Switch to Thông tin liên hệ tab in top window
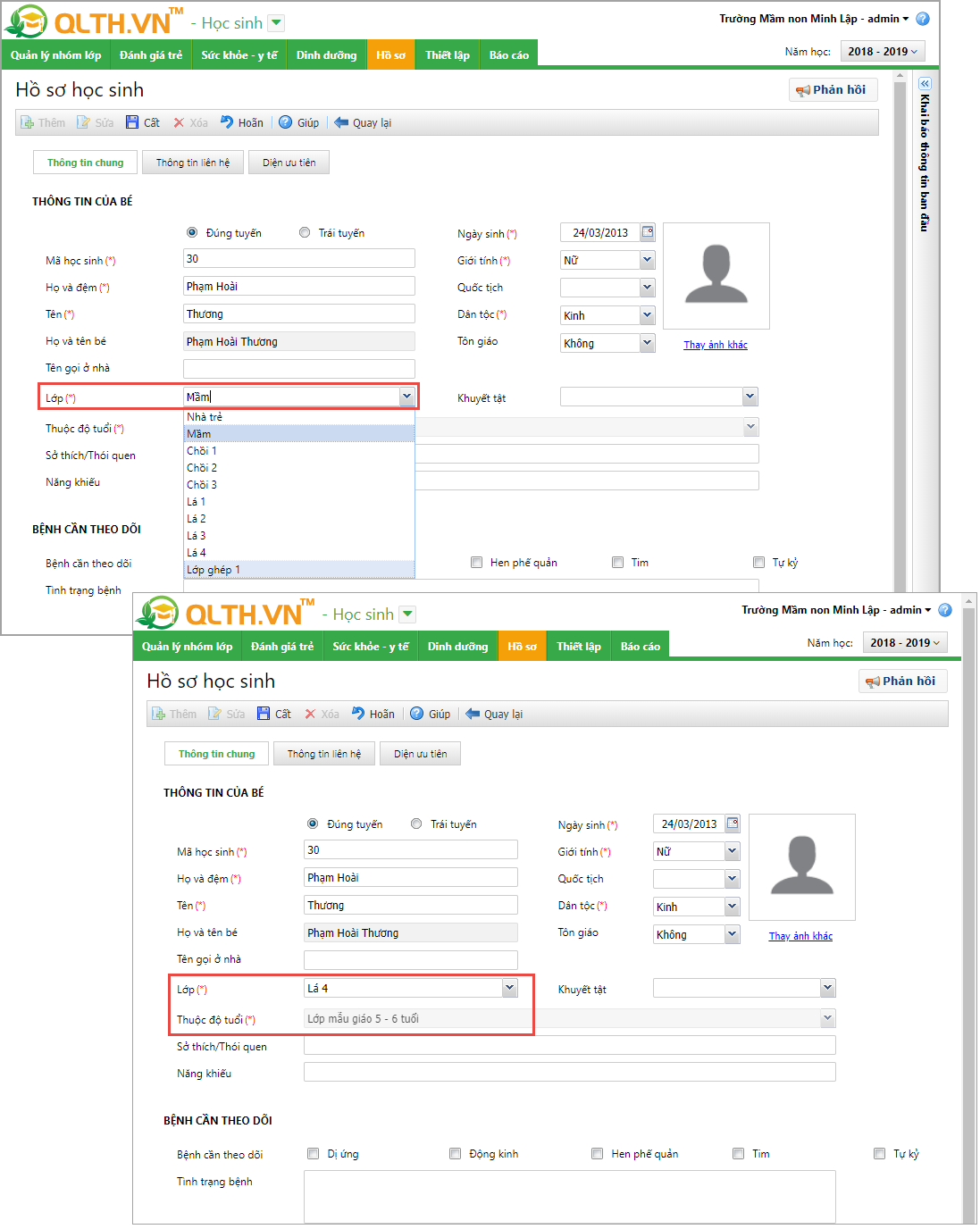Image resolution: width=980 pixels, height=1229 pixels. tap(193, 163)
